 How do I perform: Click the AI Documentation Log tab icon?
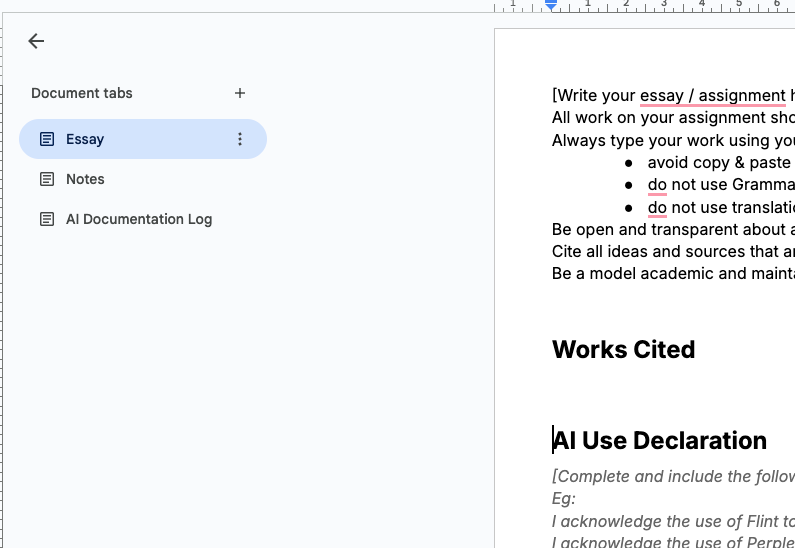[x=47, y=219]
